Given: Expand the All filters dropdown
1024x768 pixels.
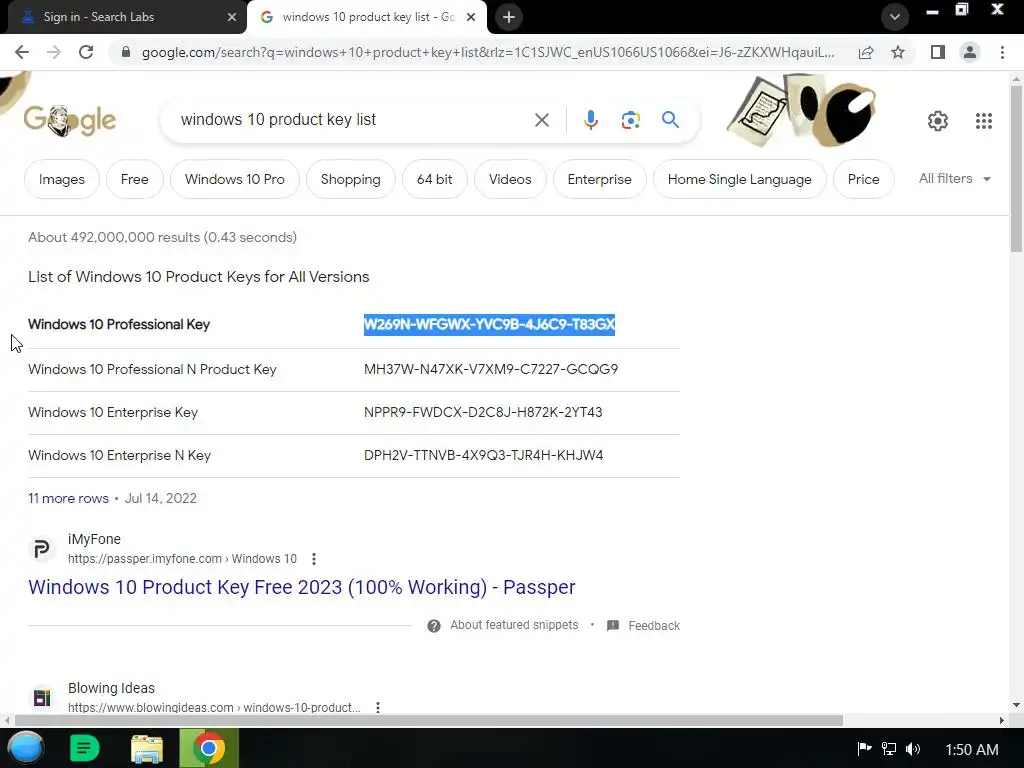Looking at the screenshot, I should 955,178.
